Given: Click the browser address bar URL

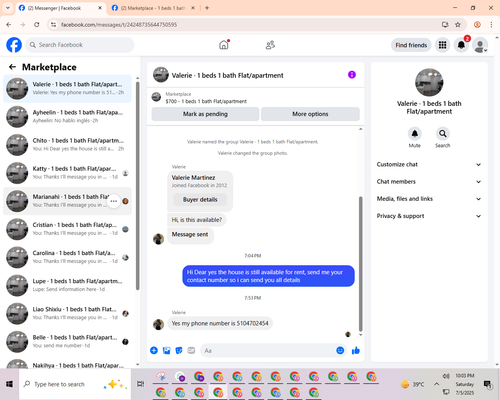Looking at the screenshot, I should tap(119, 25).
